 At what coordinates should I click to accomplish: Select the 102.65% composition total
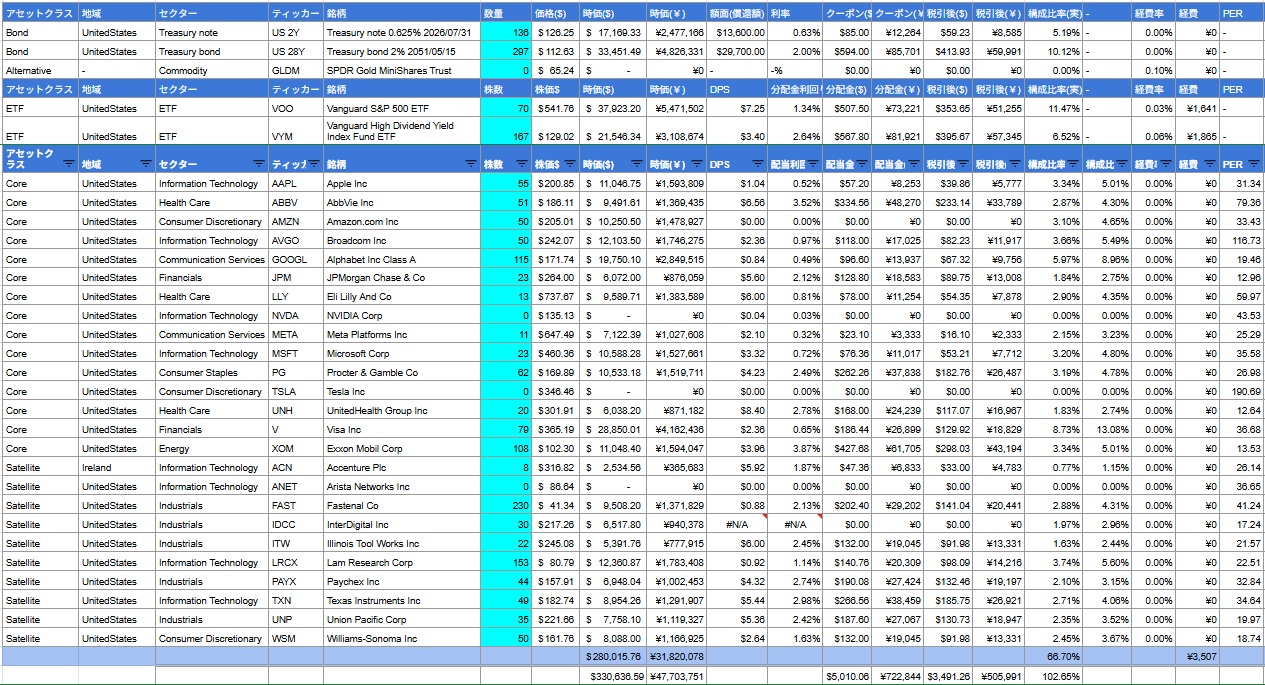pos(1054,676)
